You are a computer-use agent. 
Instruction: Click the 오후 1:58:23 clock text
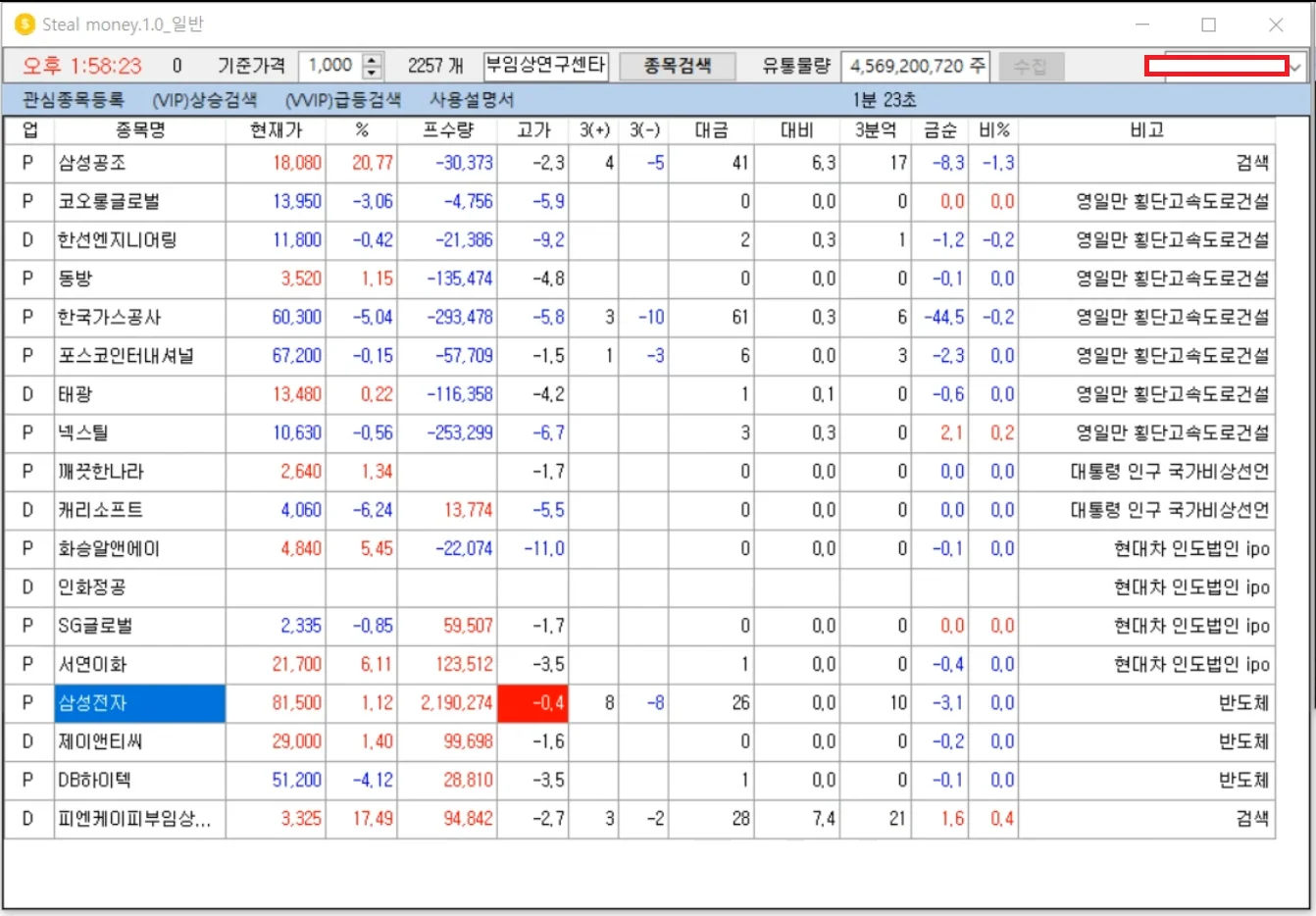point(82,67)
